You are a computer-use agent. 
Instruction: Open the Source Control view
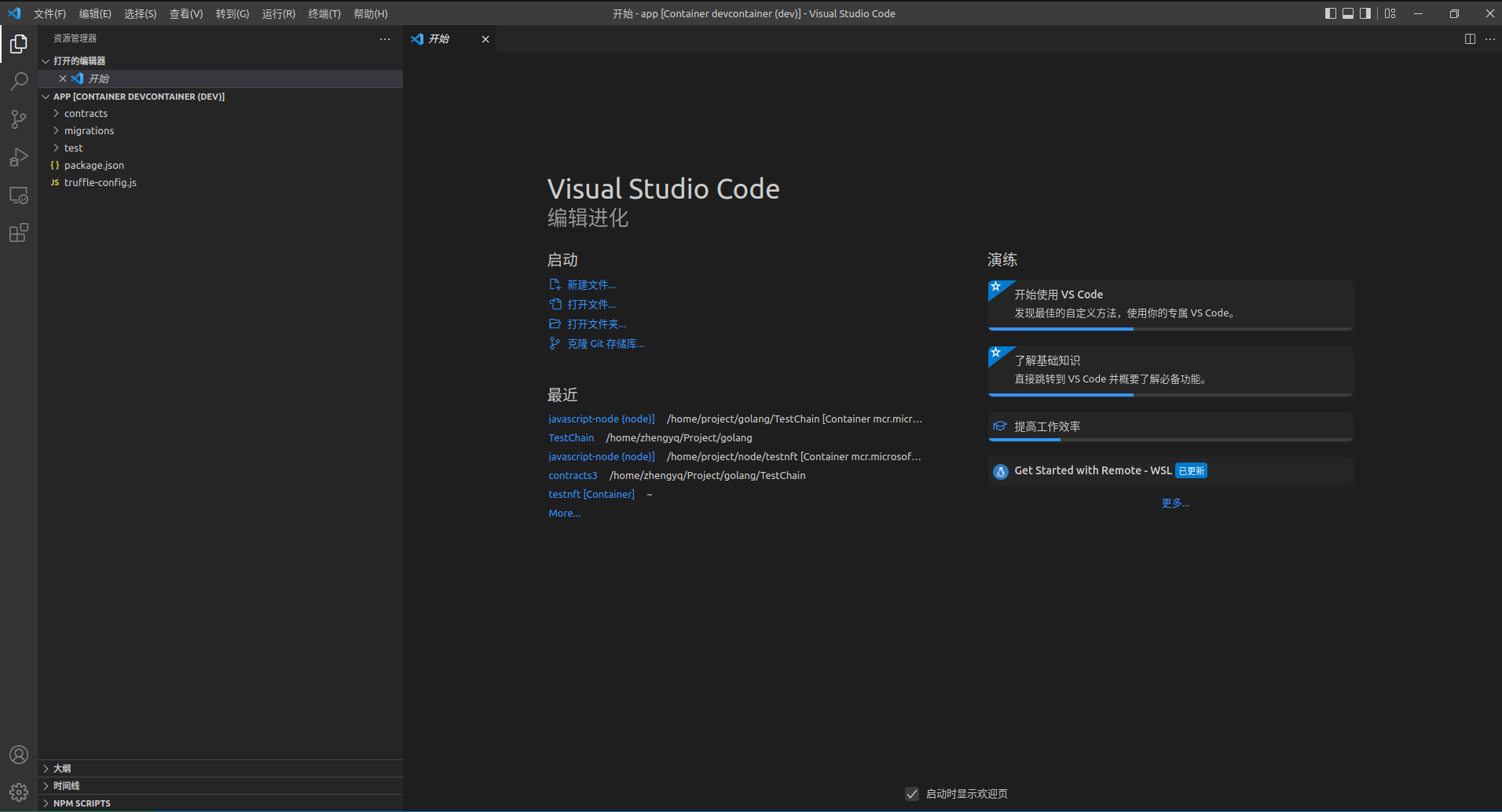click(19, 119)
